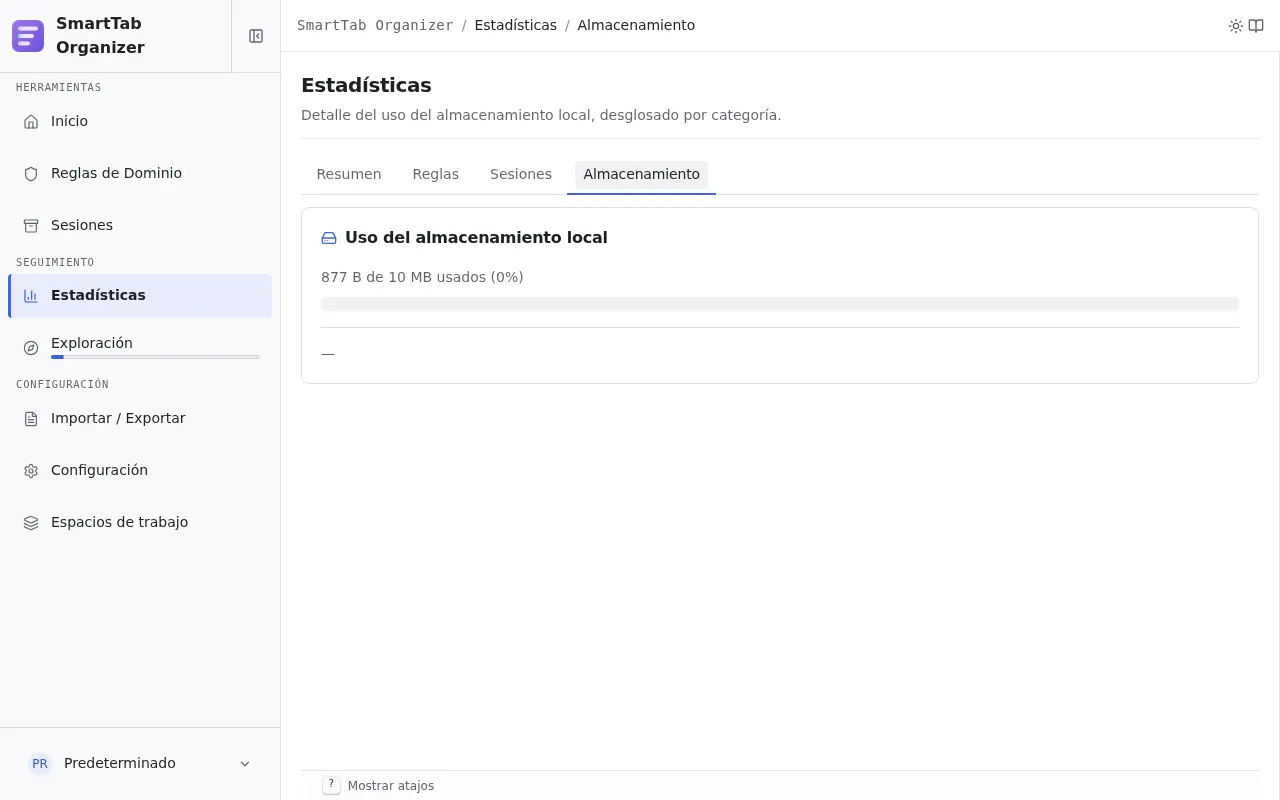Click the Espacios de trabajo layers icon
This screenshot has width=1280, height=800.
coord(31,522)
